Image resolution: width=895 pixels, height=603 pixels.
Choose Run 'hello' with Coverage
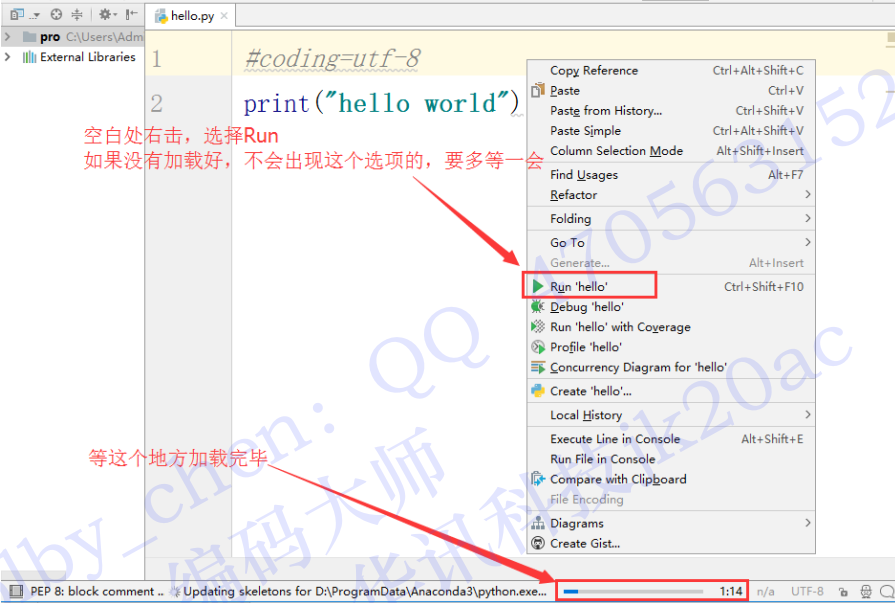click(671, 327)
